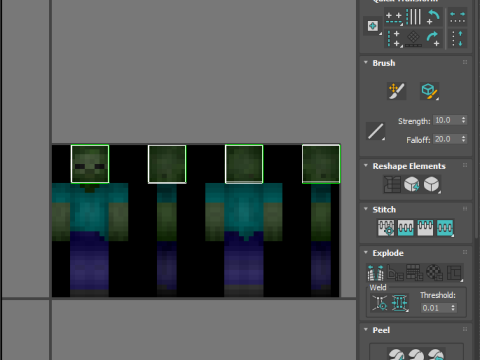The image size is (480, 360).
Task: Select the second head UV square from left
Action: [167, 164]
